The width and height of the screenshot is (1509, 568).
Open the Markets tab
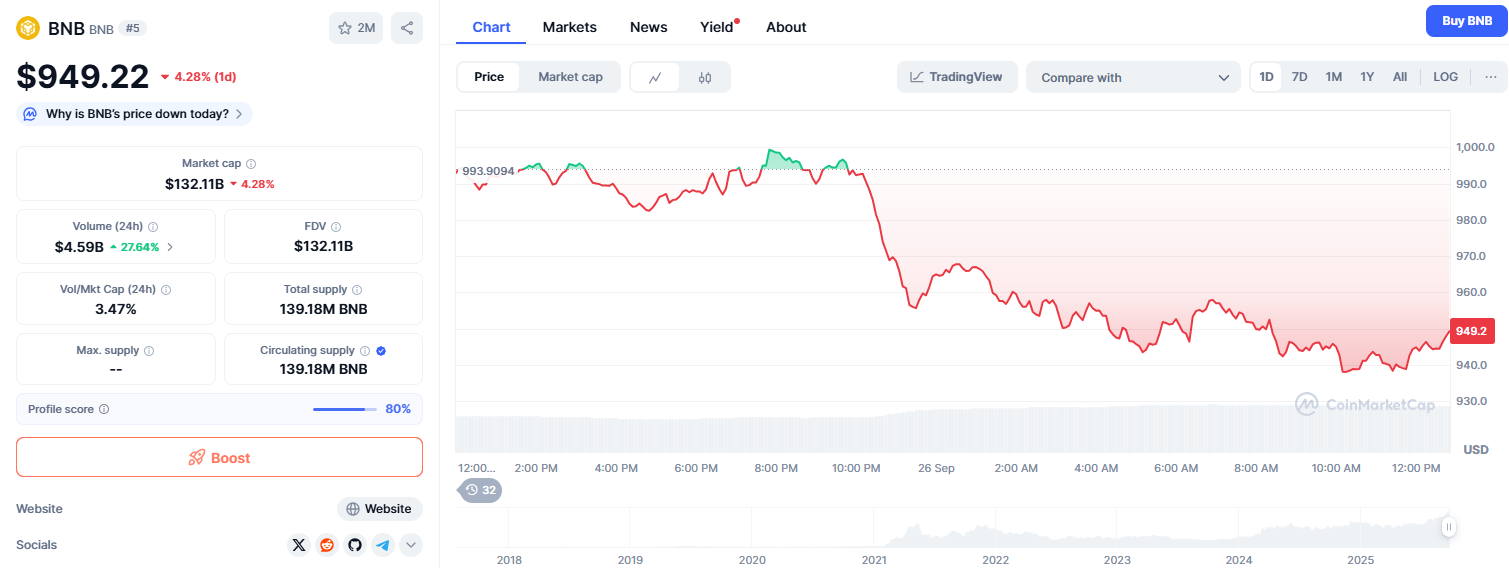[x=569, y=27]
